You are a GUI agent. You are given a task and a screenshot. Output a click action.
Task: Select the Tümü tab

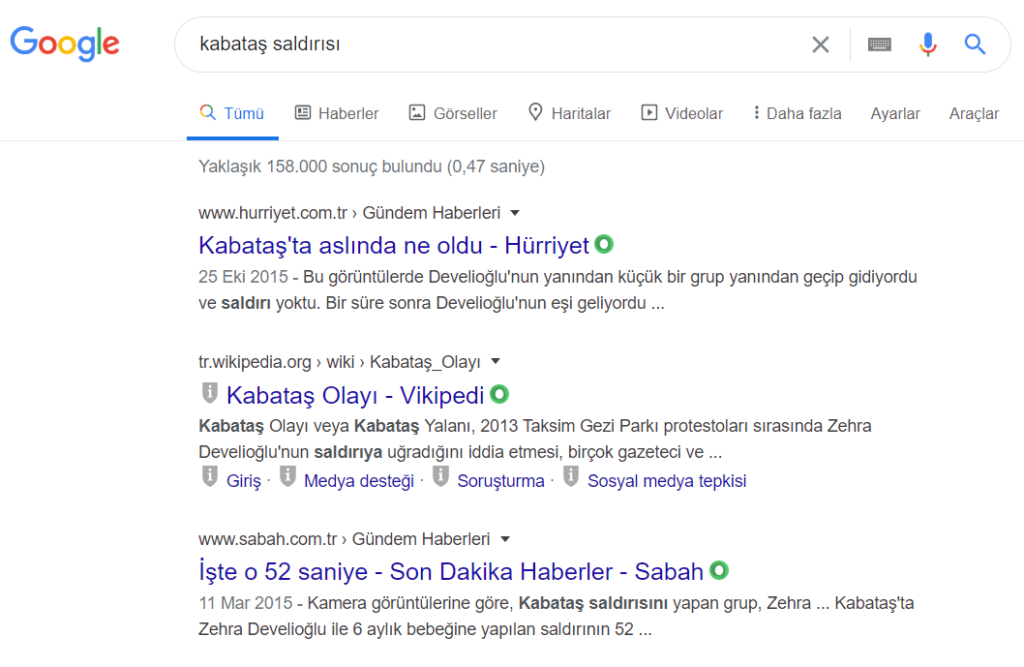coord(232,113)
